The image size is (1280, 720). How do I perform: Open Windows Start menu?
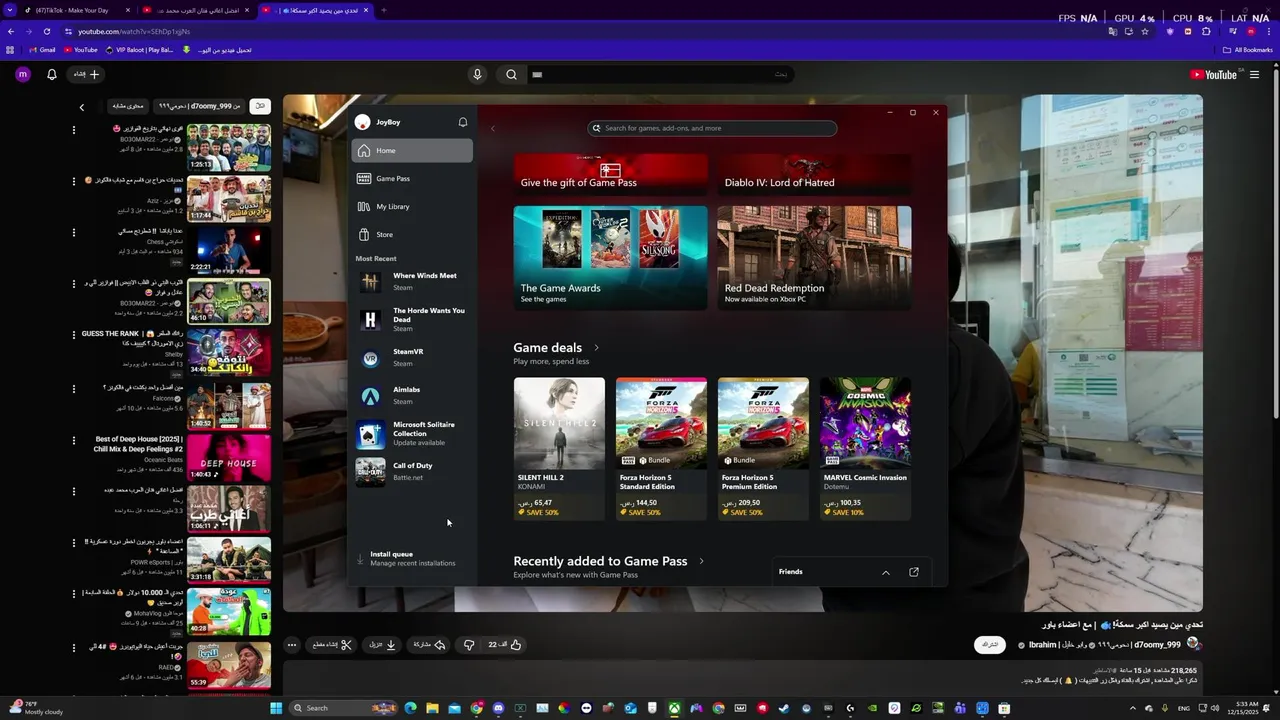coord(276,708)
